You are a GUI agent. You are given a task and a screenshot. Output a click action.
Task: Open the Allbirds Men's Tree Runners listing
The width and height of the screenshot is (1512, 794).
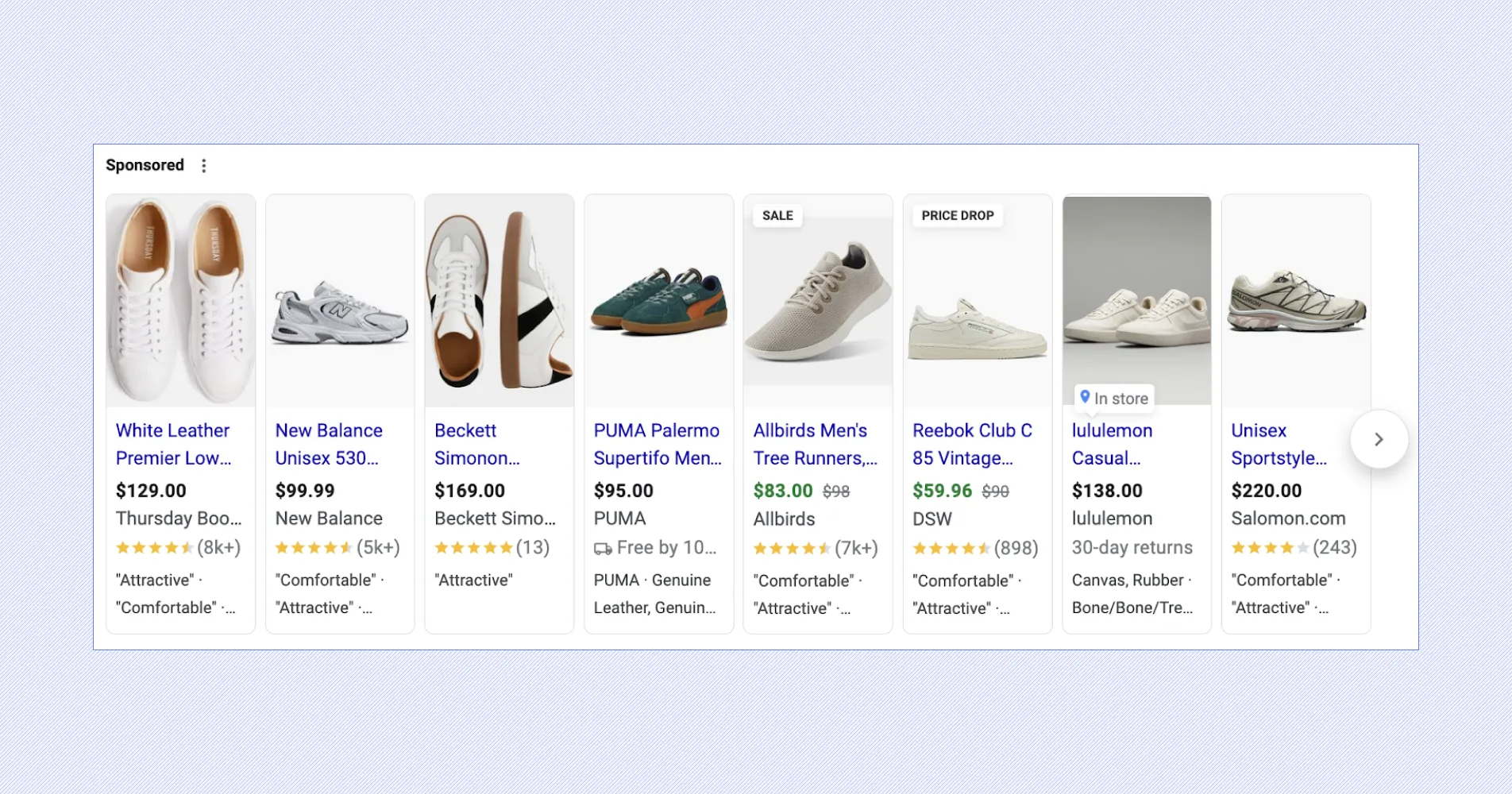814,444
